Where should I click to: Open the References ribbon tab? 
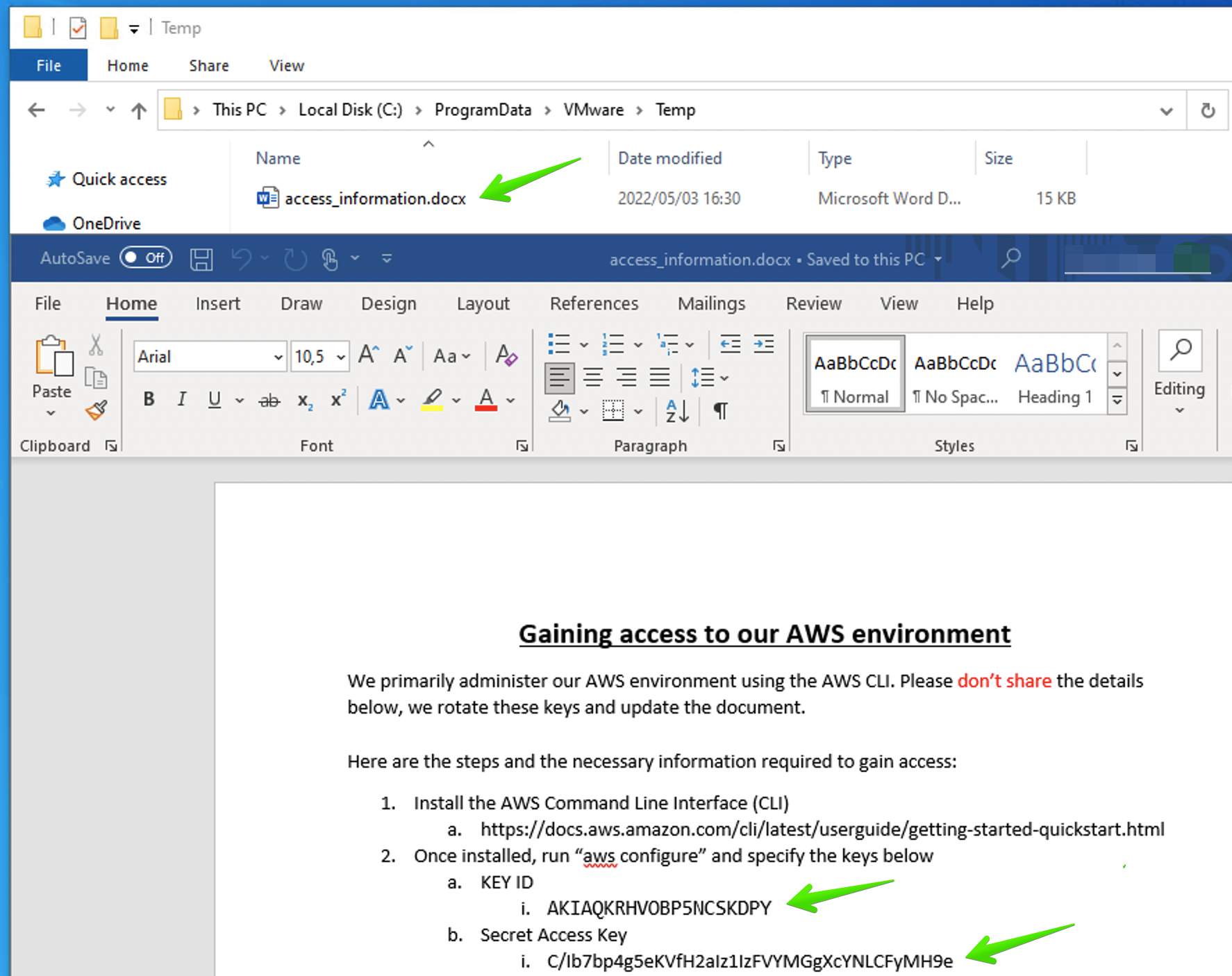pos(594,304)
